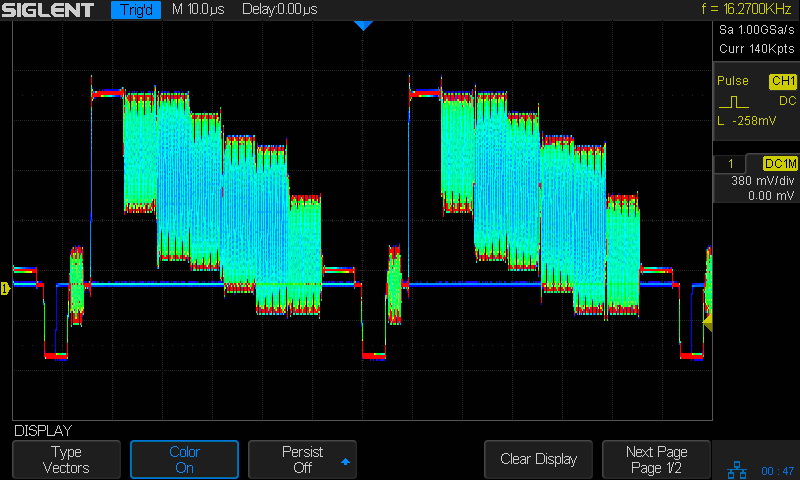This screenshot has width=800, height=480.
Task: Click the pulse trigger waveform icon
Action: click(x=733, y=101)
